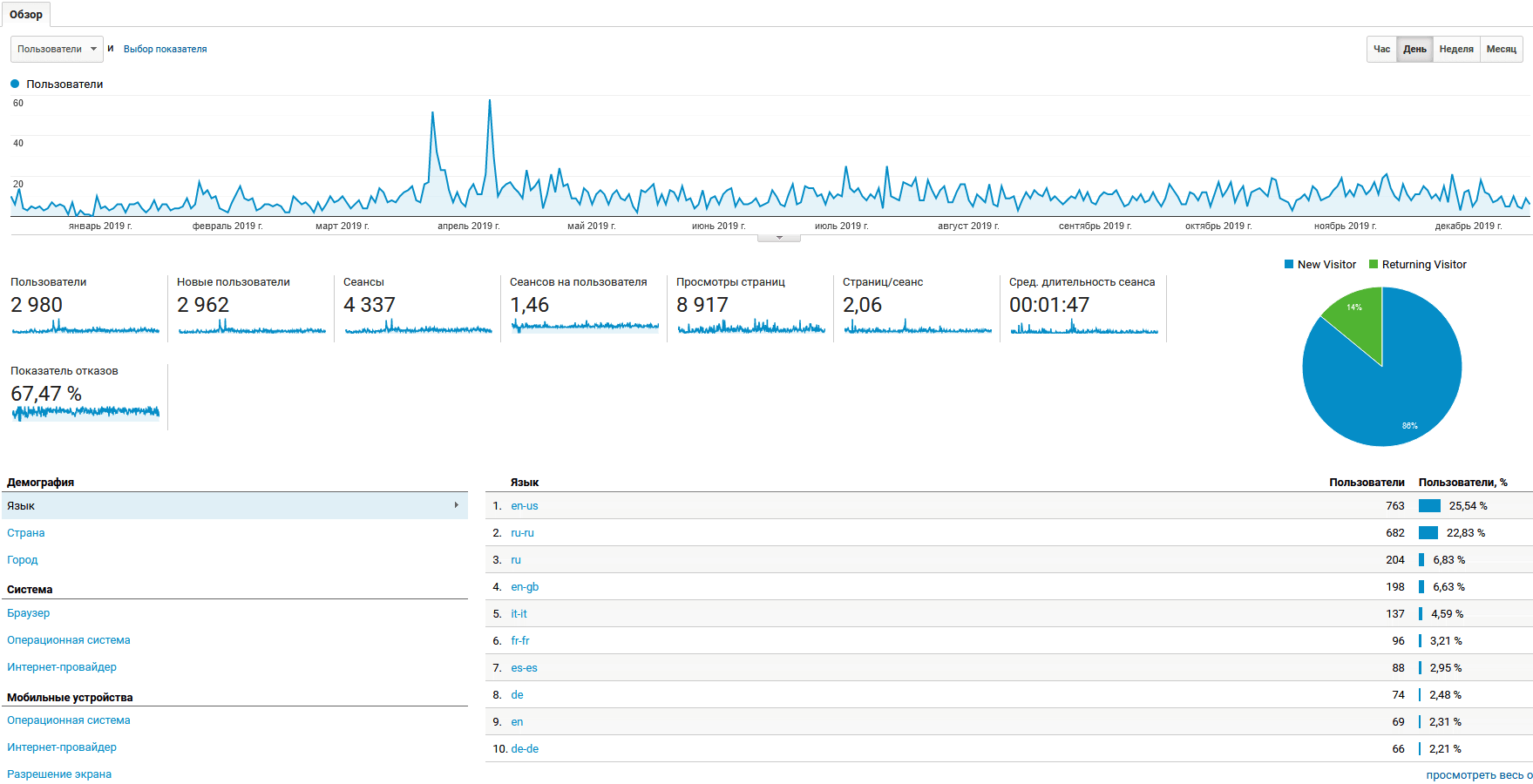Viewport: 1533px width, 784px height.
Task: Switch chart granularity to Месяц
Action: pos(1501,49)
